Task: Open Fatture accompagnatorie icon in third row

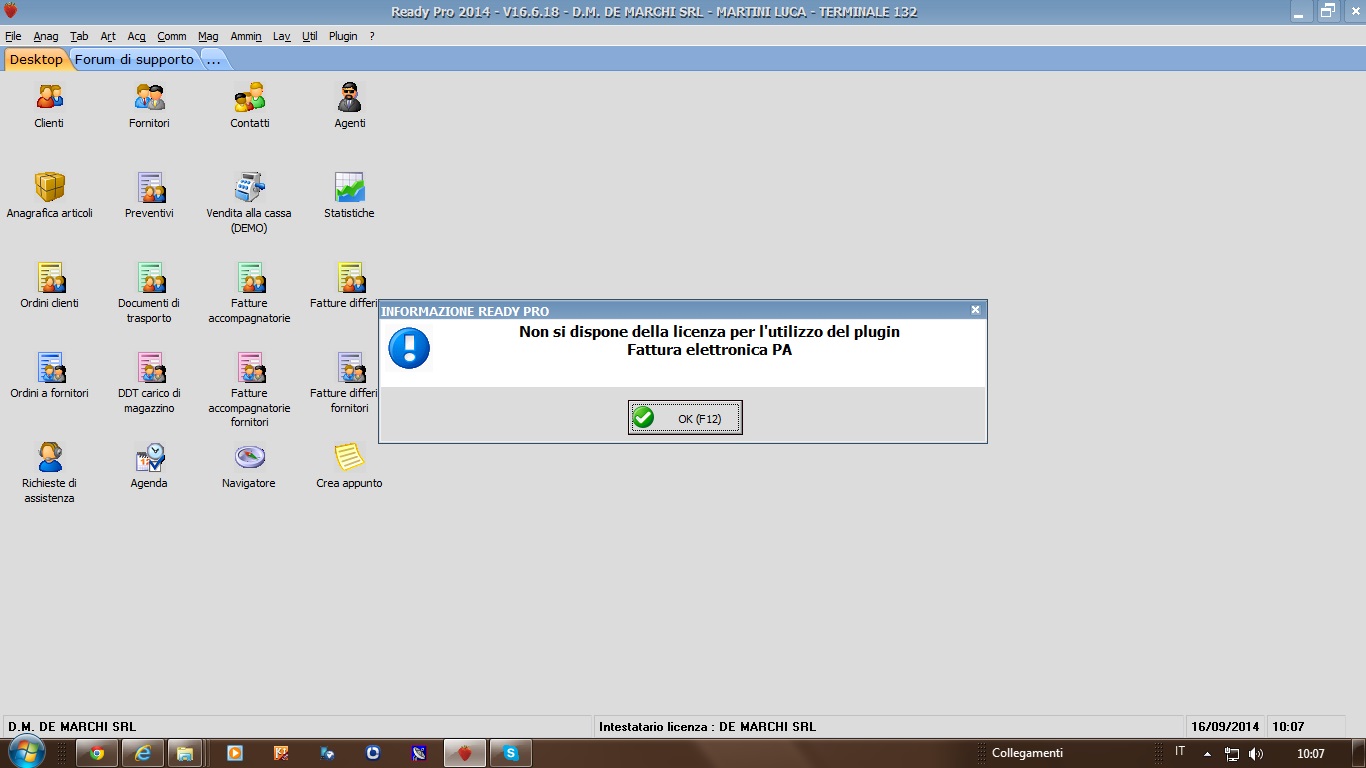Action: (x=250, y=277)
